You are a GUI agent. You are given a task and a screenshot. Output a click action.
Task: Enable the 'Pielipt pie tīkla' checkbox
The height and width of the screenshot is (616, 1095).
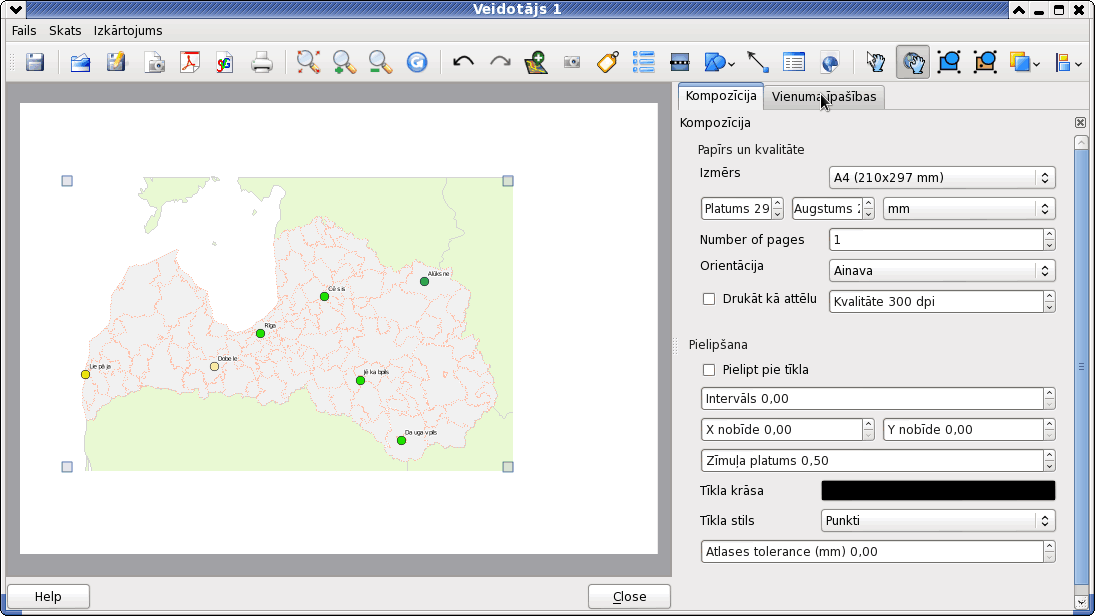(x=709, y=370)
